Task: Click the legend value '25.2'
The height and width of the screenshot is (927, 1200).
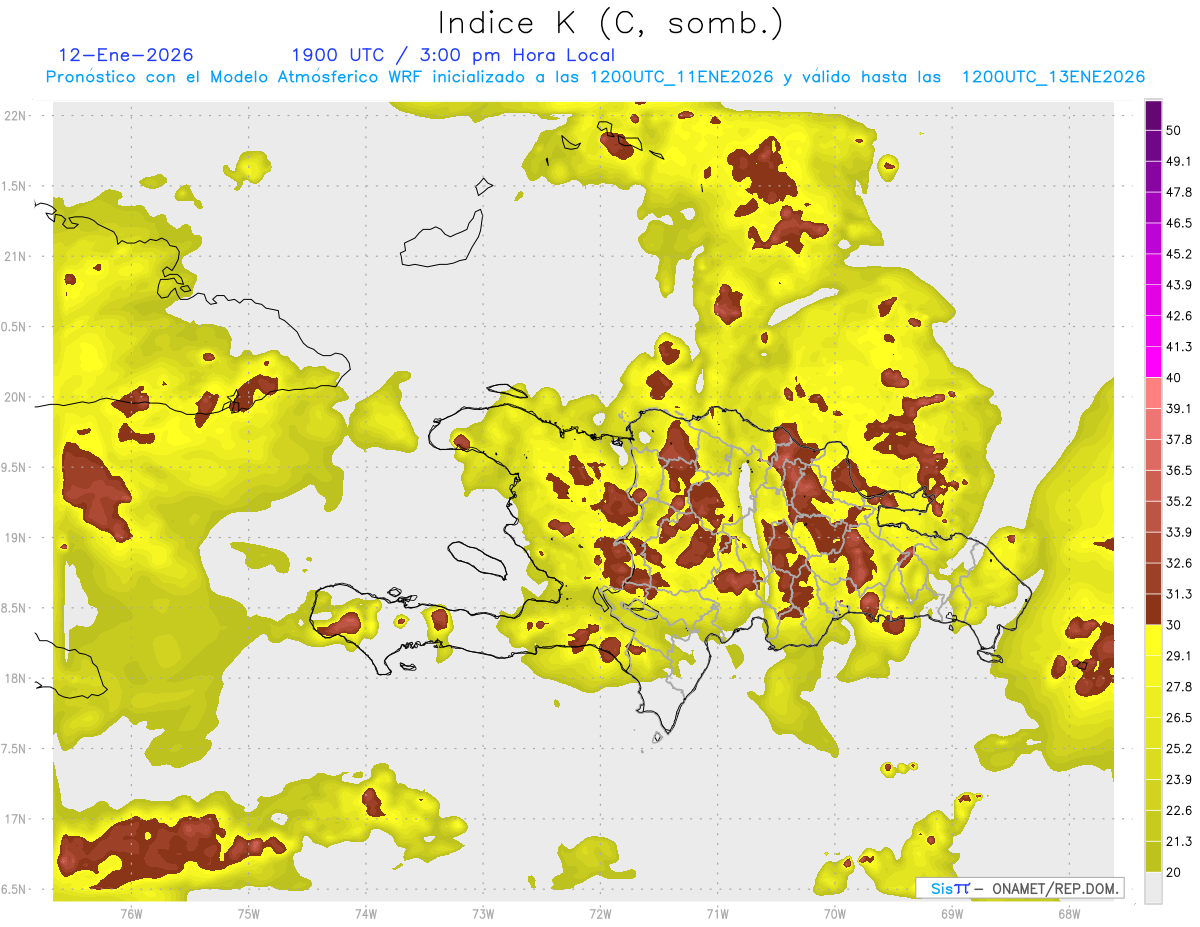Action: [x=1179, y=749]
